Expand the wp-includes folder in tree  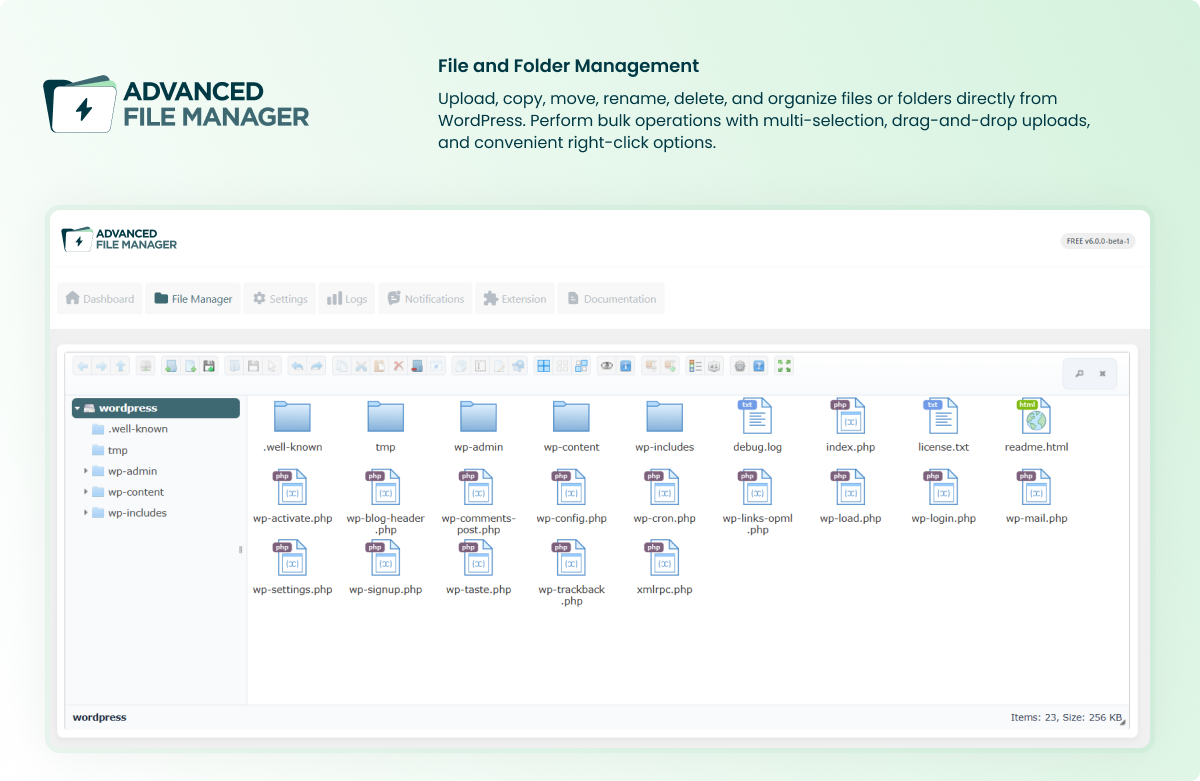[x=86, y=513]
